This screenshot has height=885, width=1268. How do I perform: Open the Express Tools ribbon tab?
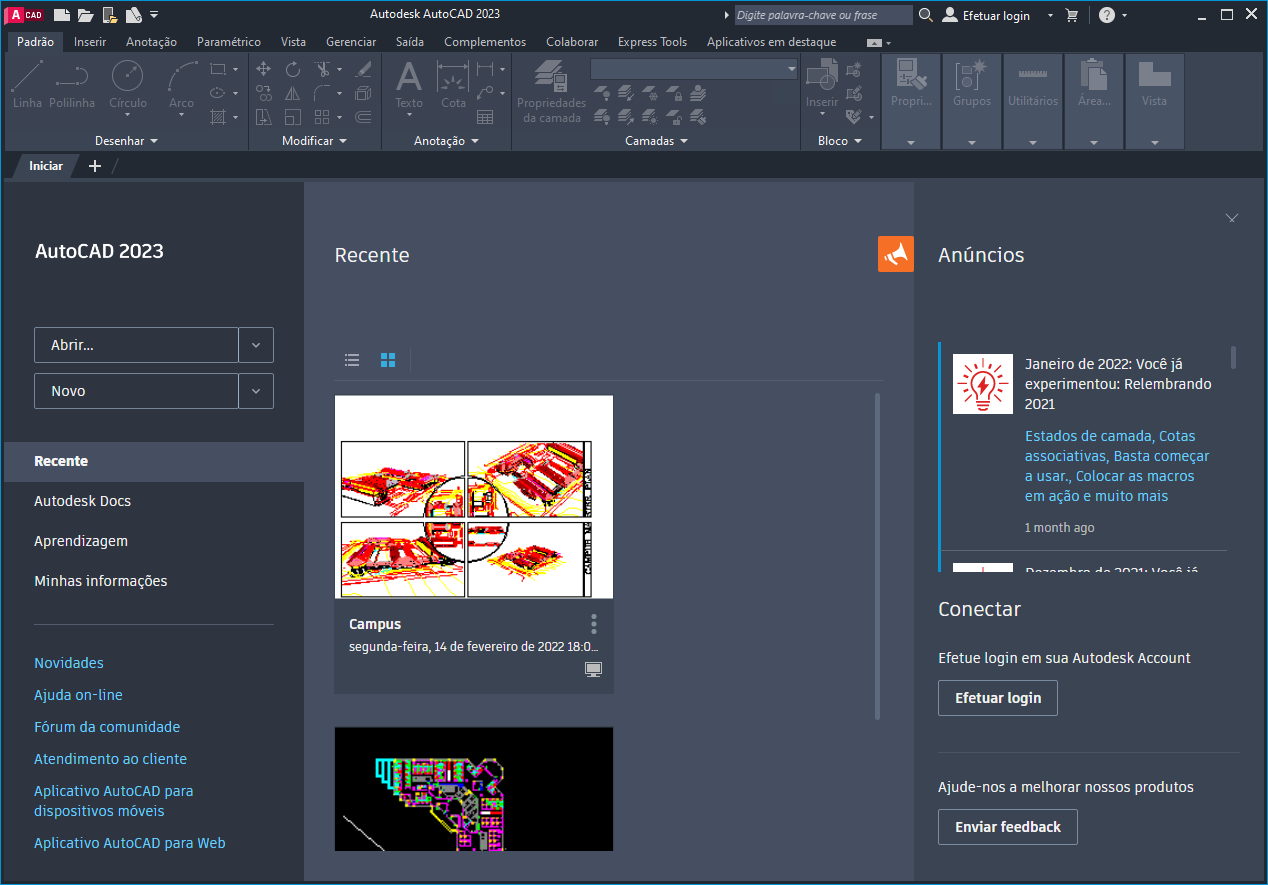[652, 42]
